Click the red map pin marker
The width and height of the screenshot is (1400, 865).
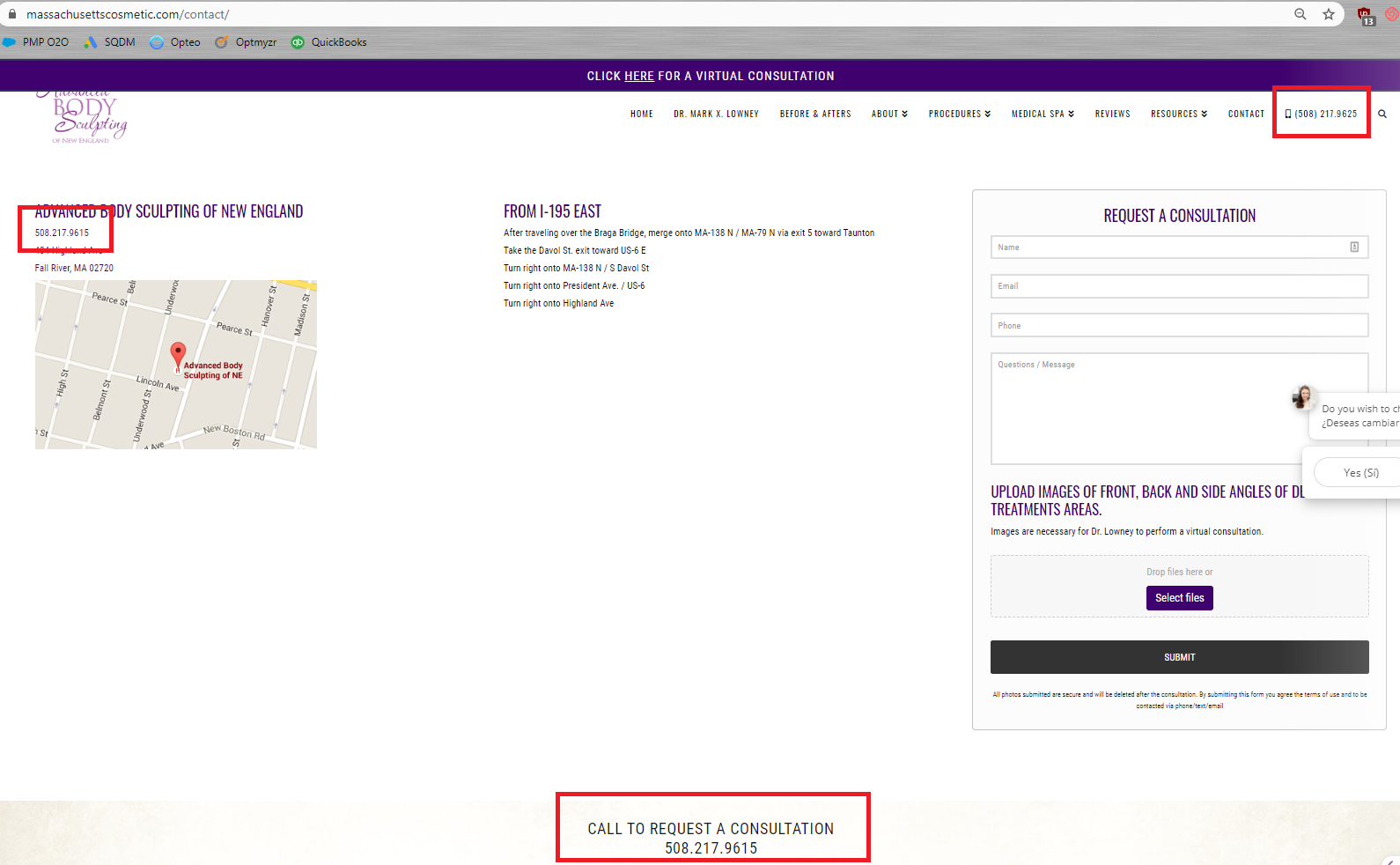178,356
